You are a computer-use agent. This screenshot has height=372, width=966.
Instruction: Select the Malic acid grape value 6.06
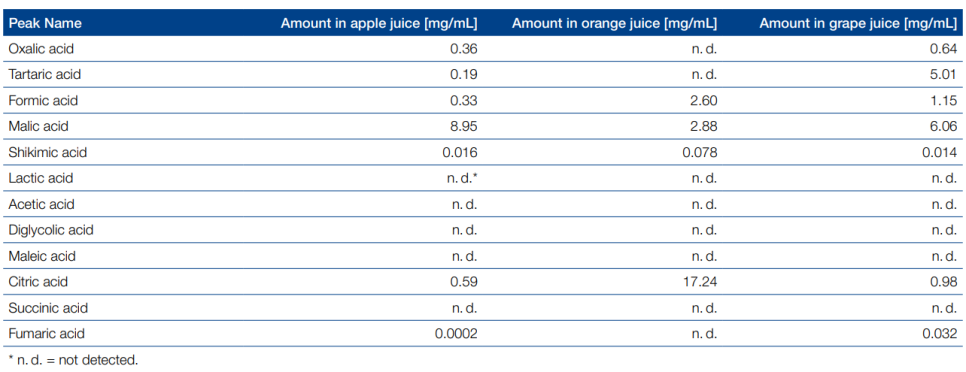pos(944,126)
